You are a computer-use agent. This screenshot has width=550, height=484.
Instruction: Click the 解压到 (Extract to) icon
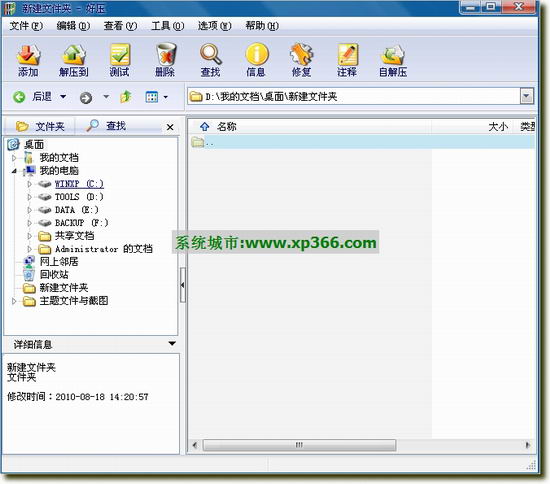[74, 60]
